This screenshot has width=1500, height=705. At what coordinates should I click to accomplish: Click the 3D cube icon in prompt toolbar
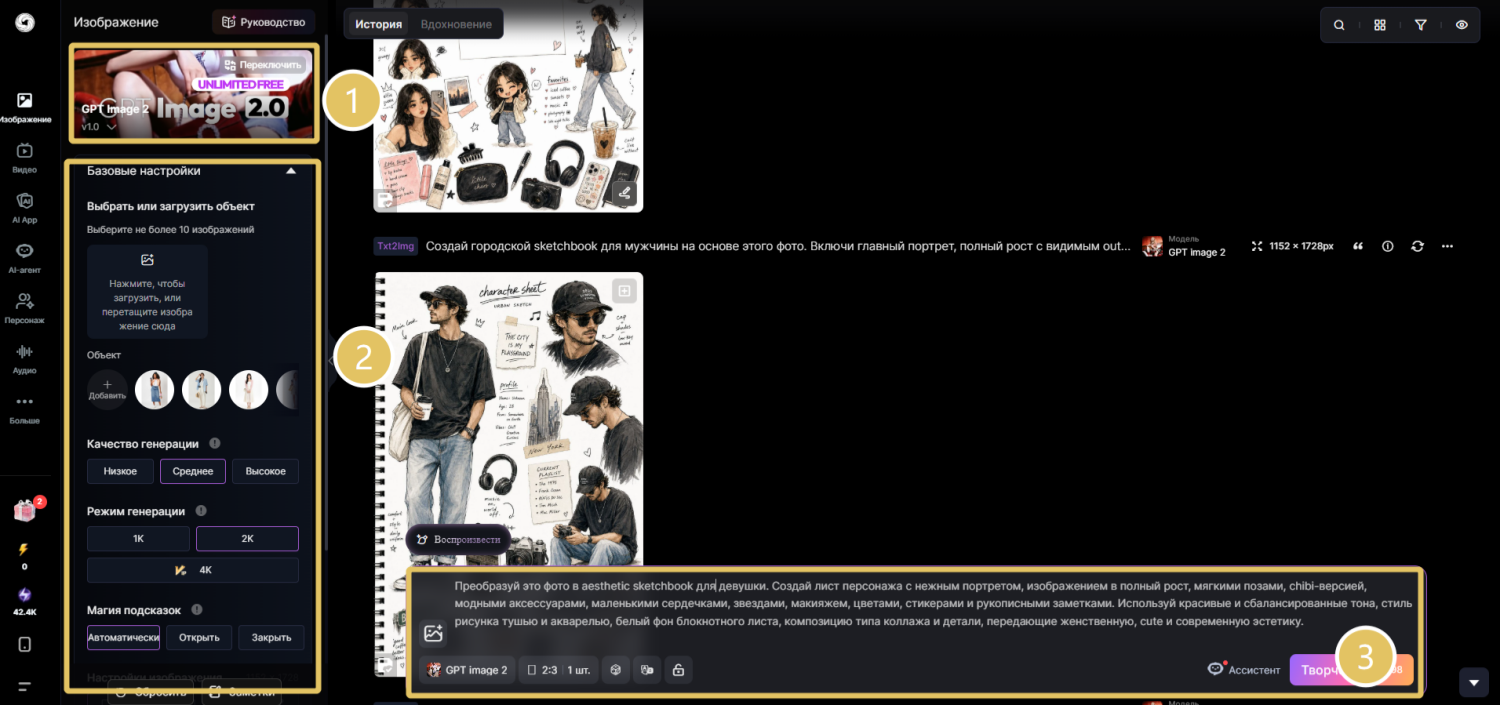coord(616,670)
